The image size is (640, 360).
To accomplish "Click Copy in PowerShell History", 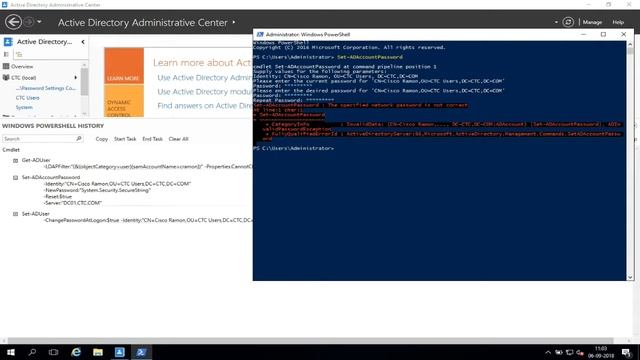I will 102,139.
